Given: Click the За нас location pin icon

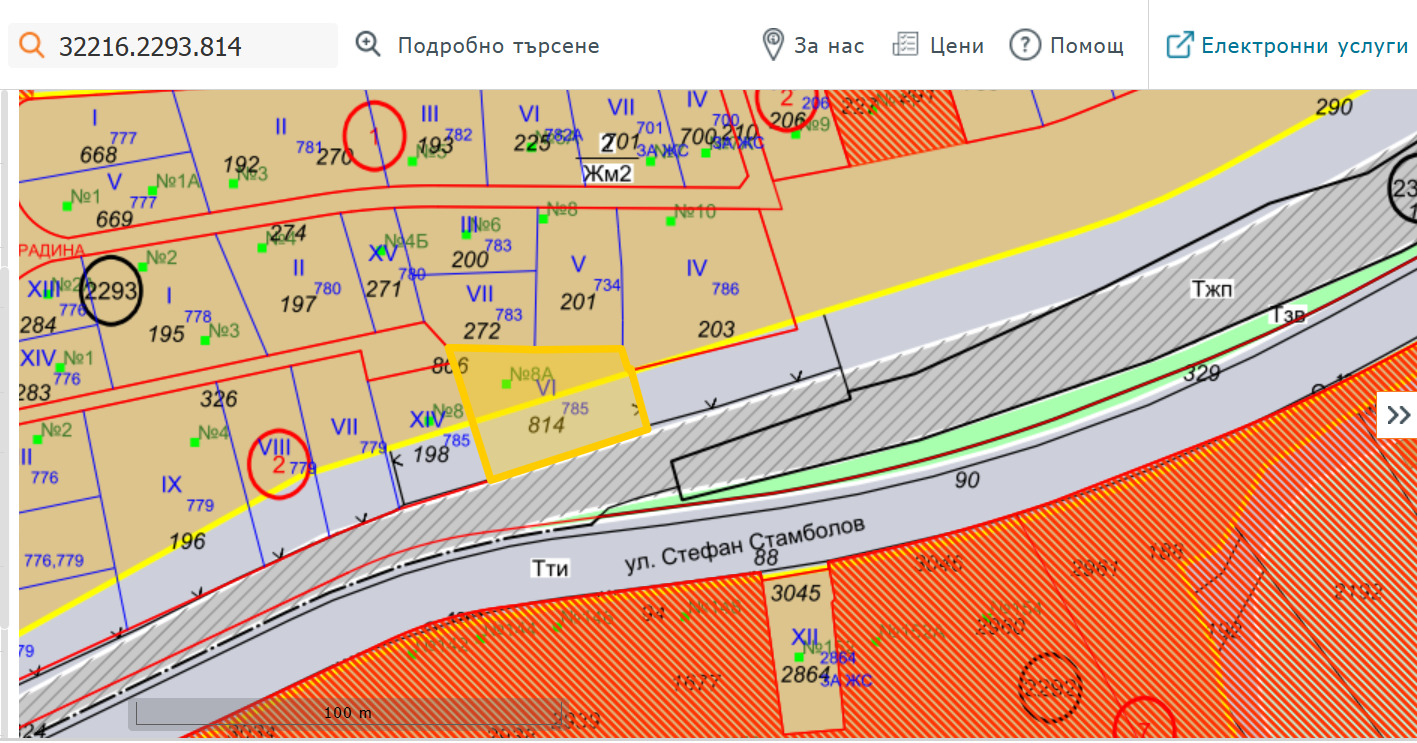Looking at the screenshot, I should (x=773, y=45).
